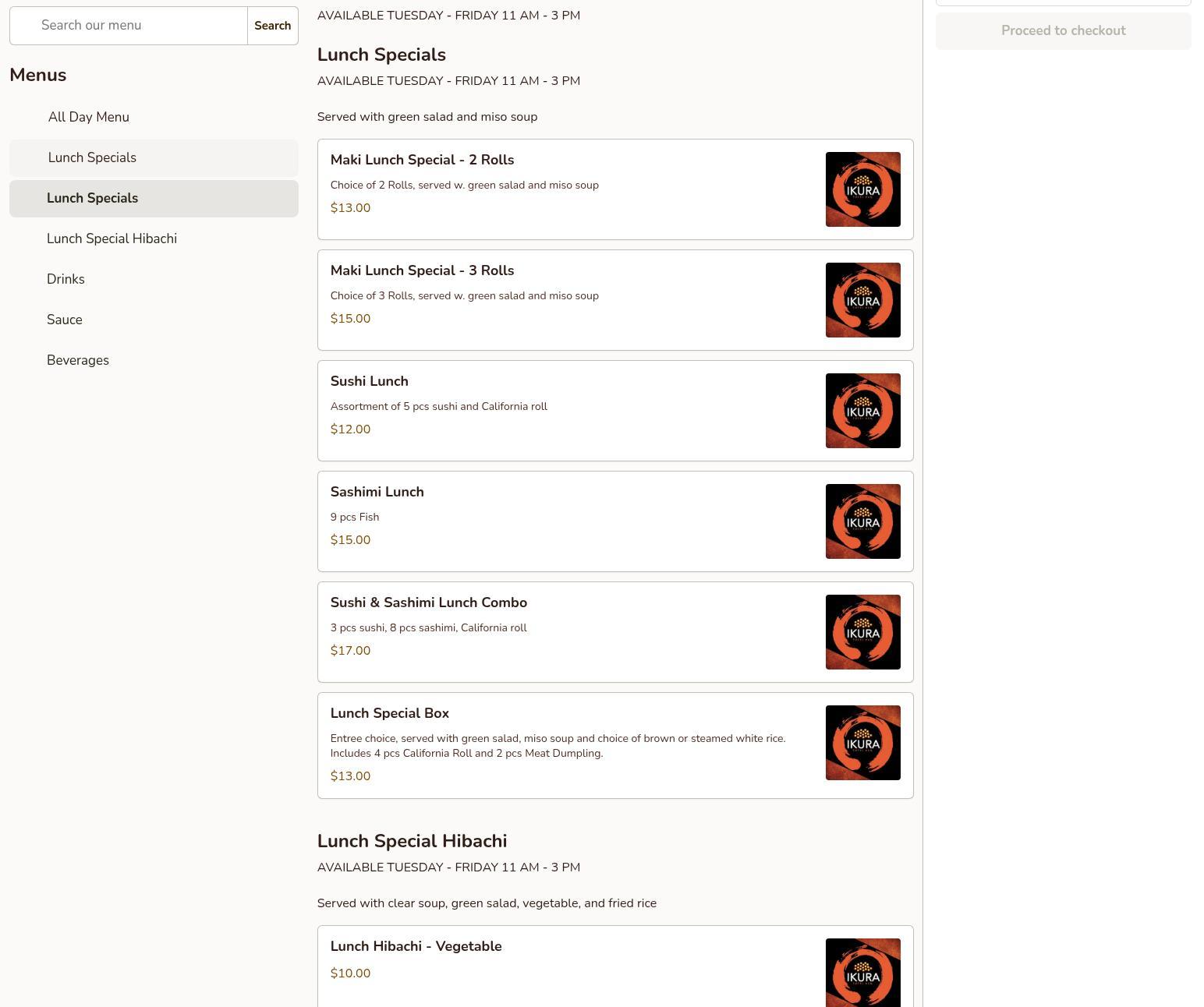Select the bold highlighted Lunch Specials item
The height and width of the screenshot is (1007, 1204).
[x=92, y=199]
